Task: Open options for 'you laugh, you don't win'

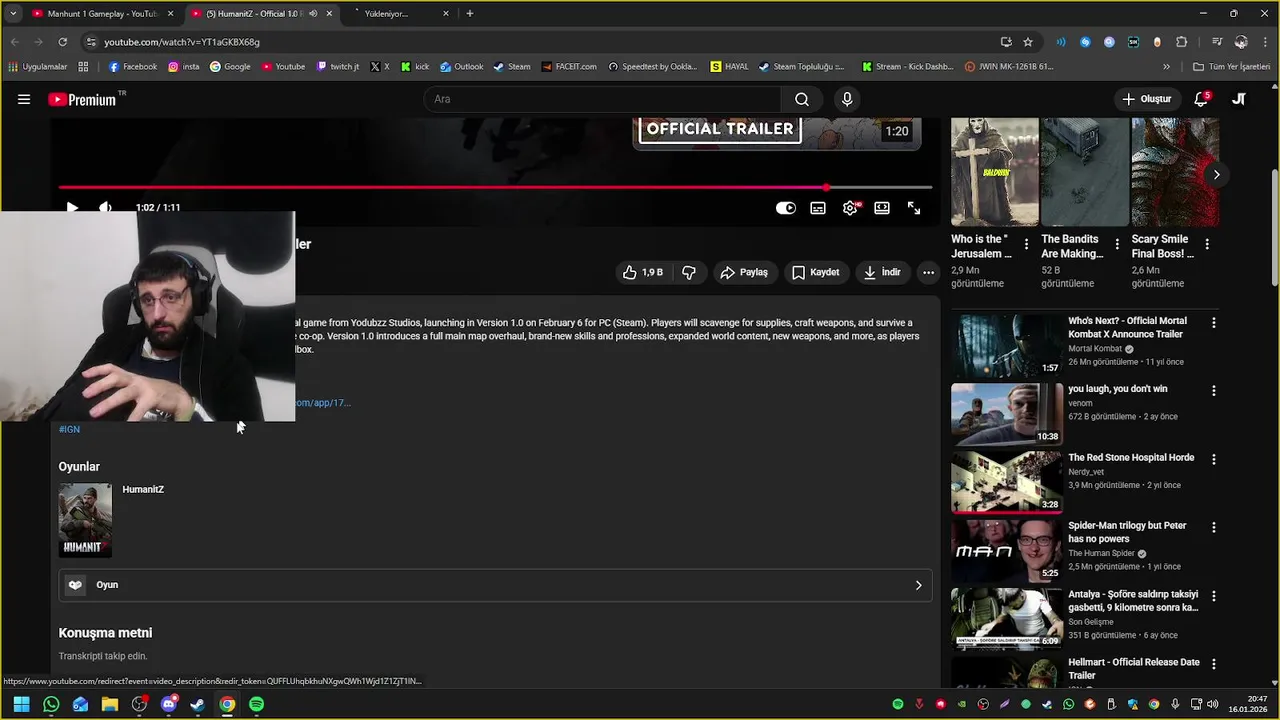Action: coord(1214,391)
